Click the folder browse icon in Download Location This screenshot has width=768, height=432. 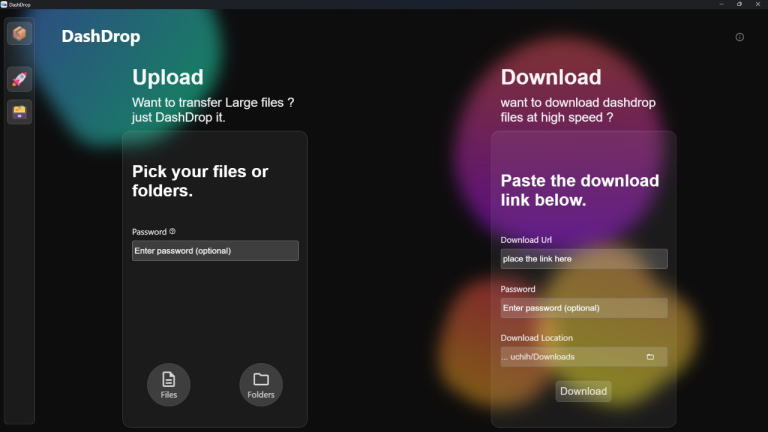650,357
